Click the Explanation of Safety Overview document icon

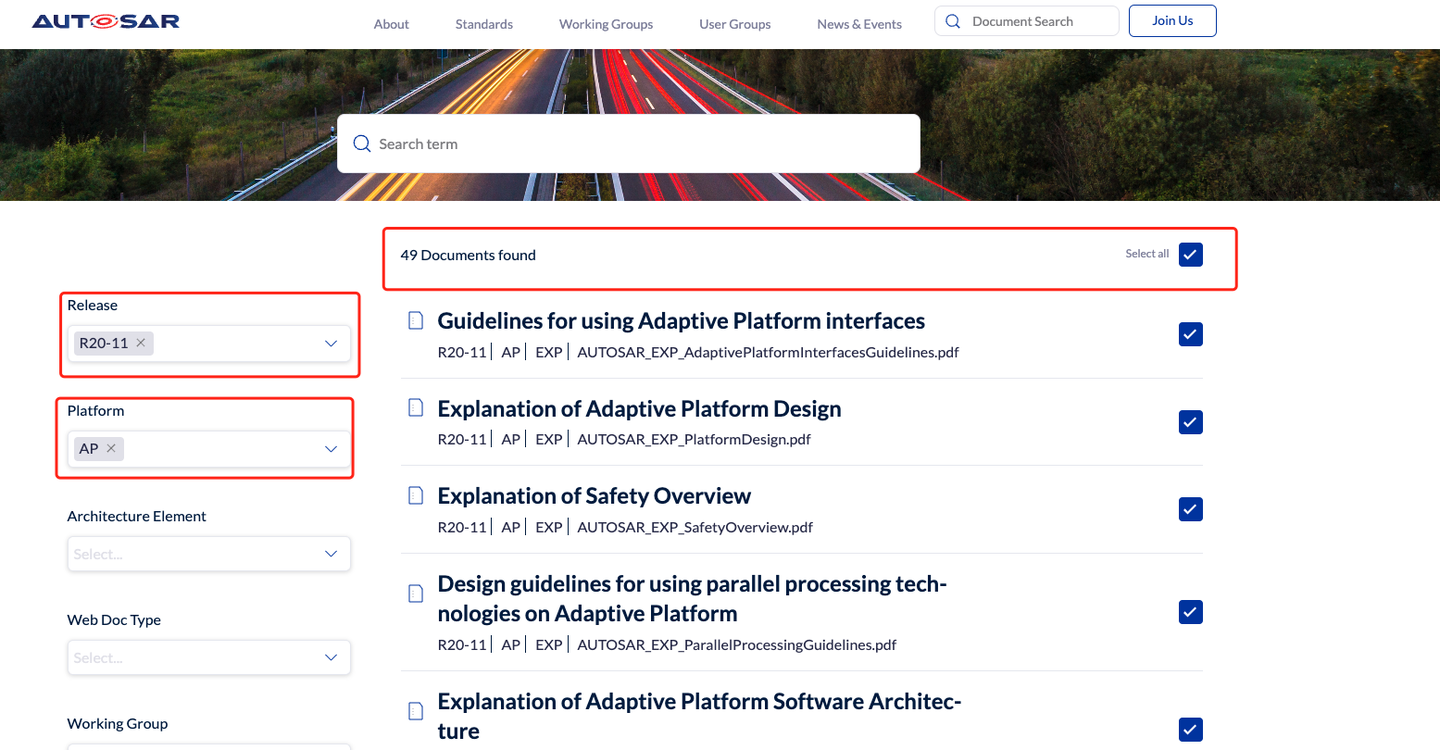[416, 496]
